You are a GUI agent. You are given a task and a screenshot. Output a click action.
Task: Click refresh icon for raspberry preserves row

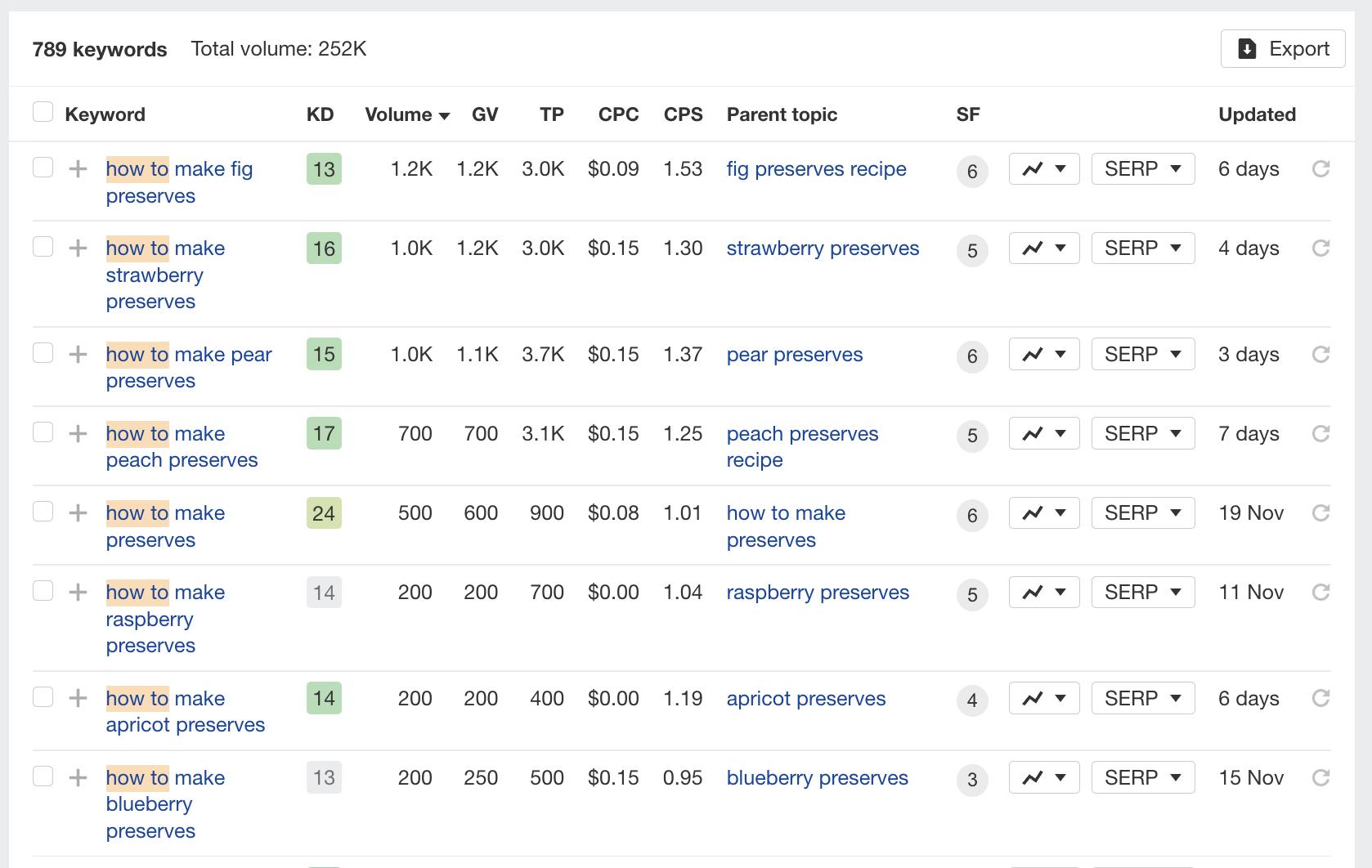(x=1320, y=593)
